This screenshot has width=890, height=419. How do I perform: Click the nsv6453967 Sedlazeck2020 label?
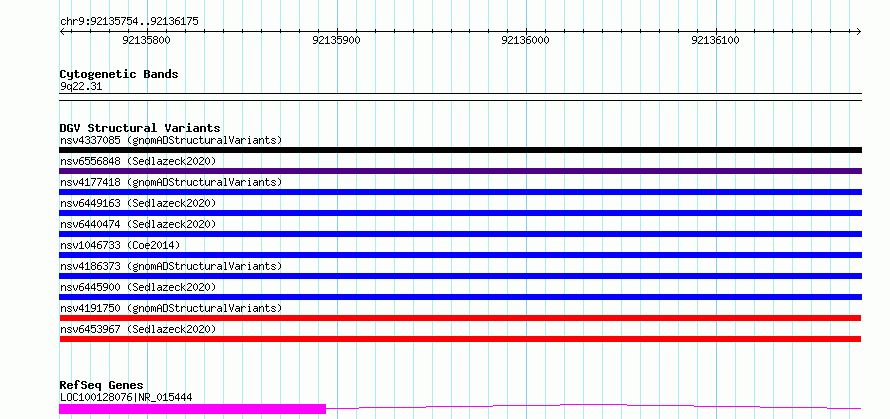click(138, 329)
